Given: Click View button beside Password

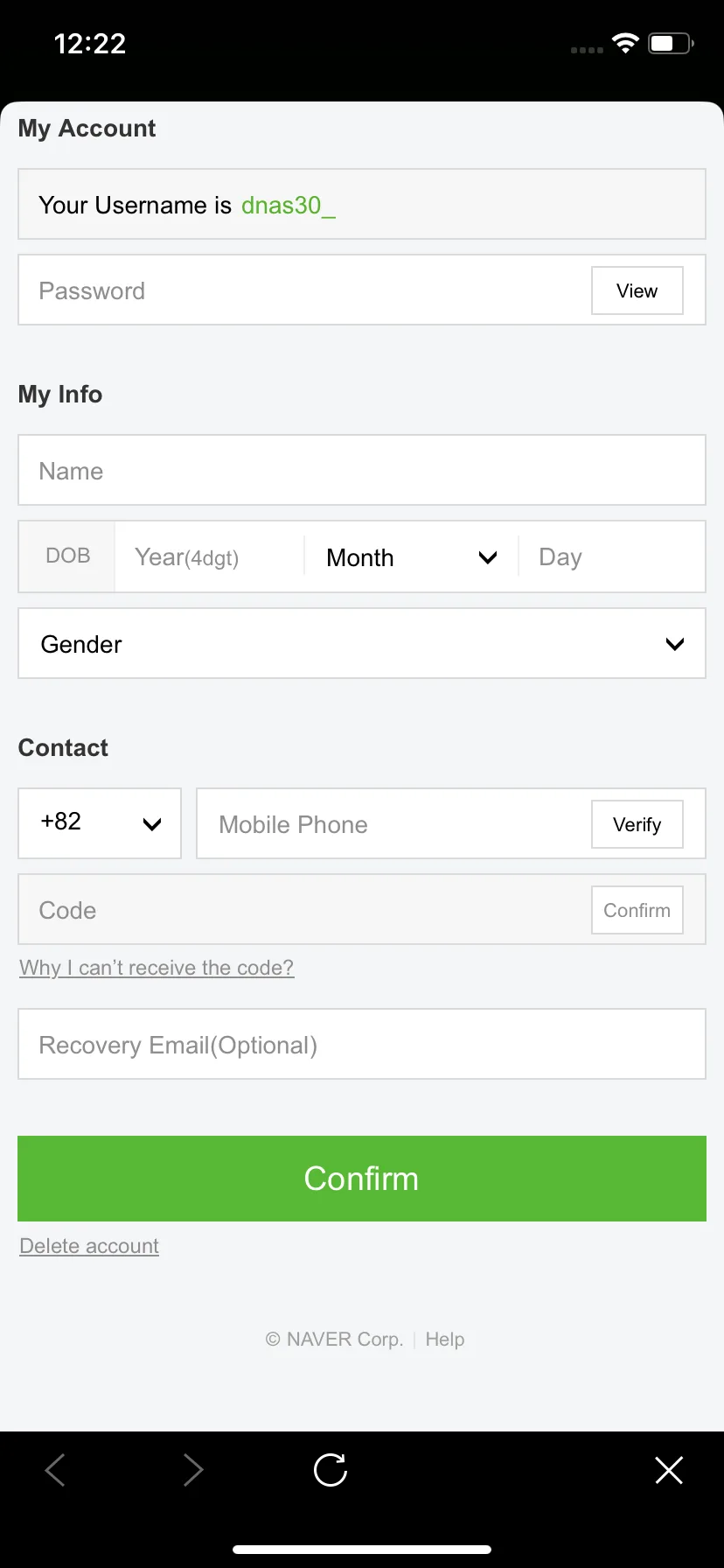Looking at the screenshot, I should click(637, 290).
